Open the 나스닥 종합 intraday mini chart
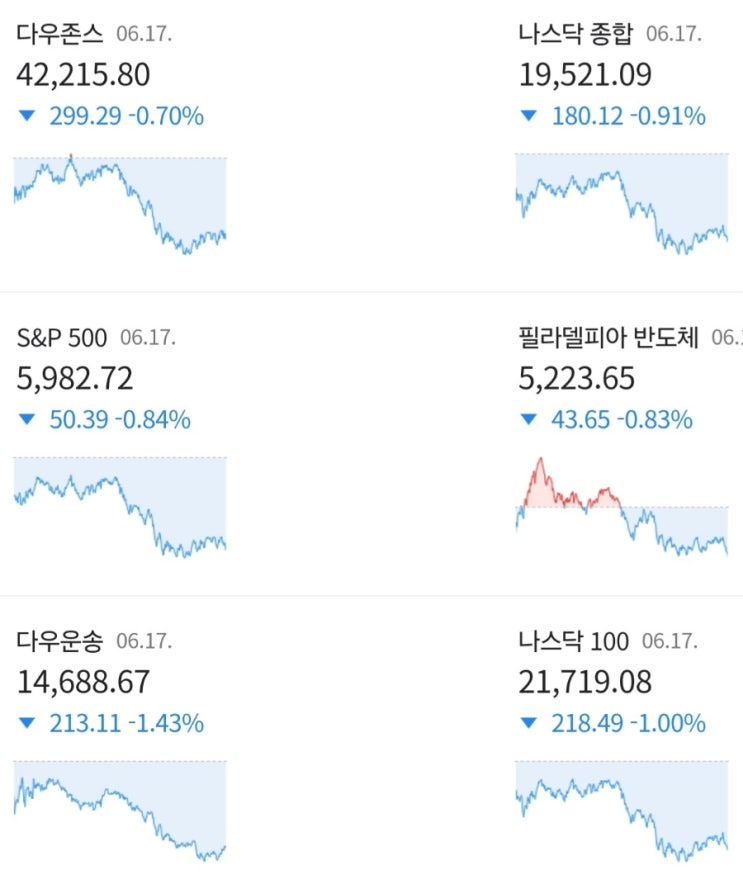 [x=622, y=205]
